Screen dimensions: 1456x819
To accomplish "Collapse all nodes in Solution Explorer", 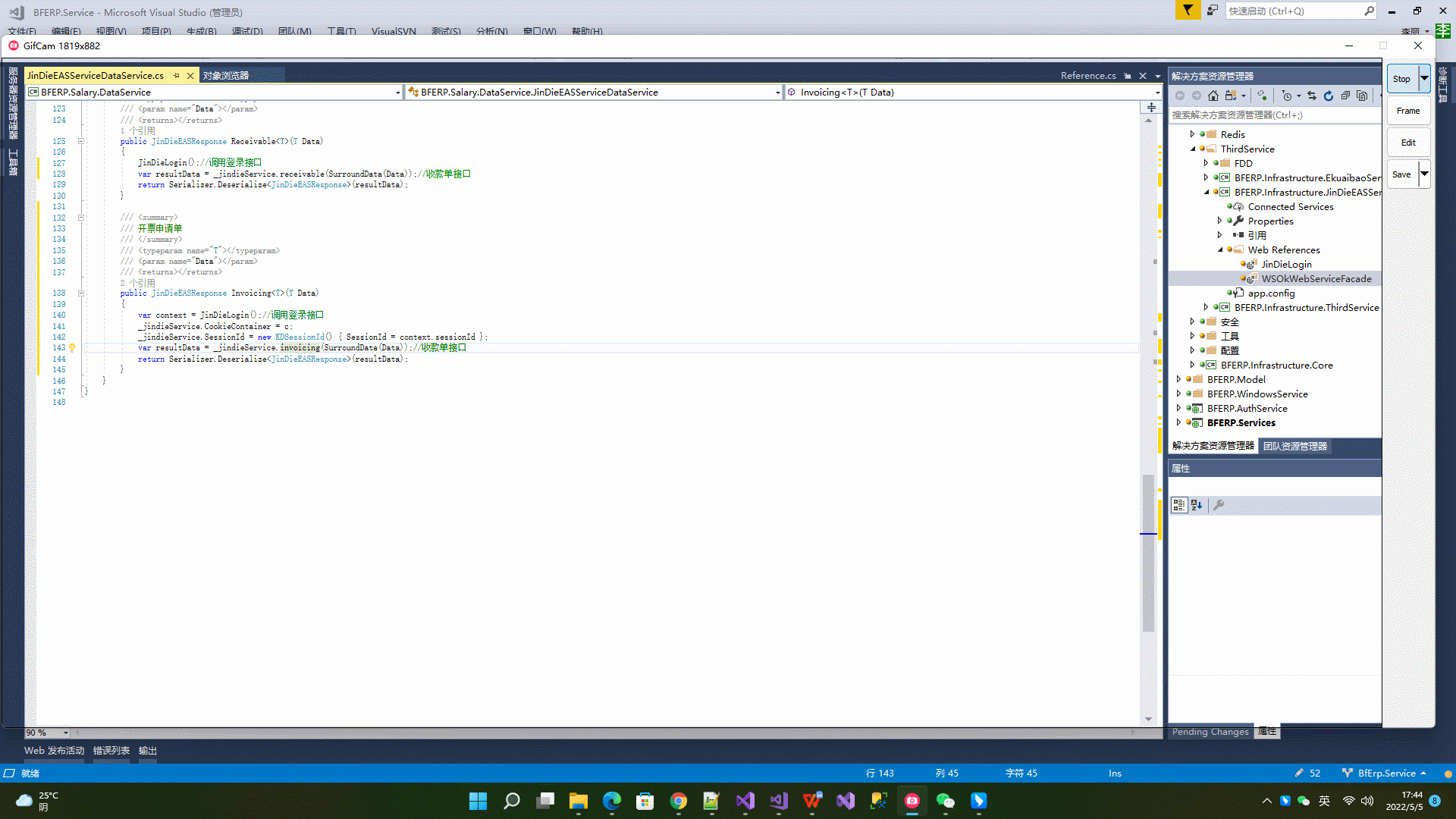I will pos(1346,96).
